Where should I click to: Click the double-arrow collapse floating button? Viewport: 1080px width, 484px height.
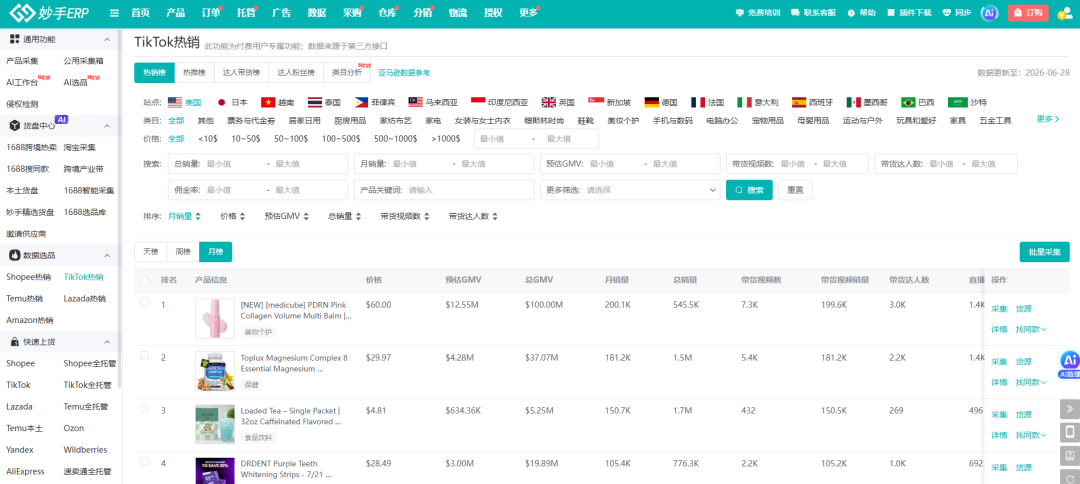pyautogui.click(x=1070, y=408)
